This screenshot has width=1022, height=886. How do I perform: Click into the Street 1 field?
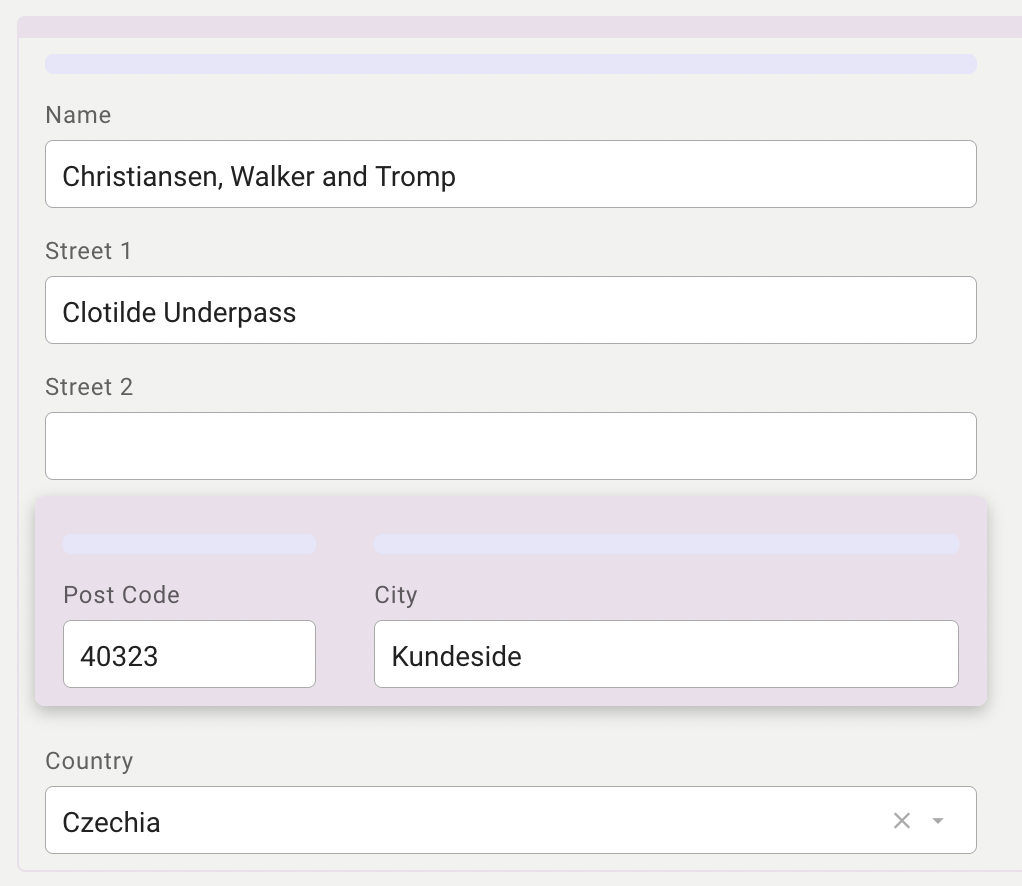tap(510, 311)
